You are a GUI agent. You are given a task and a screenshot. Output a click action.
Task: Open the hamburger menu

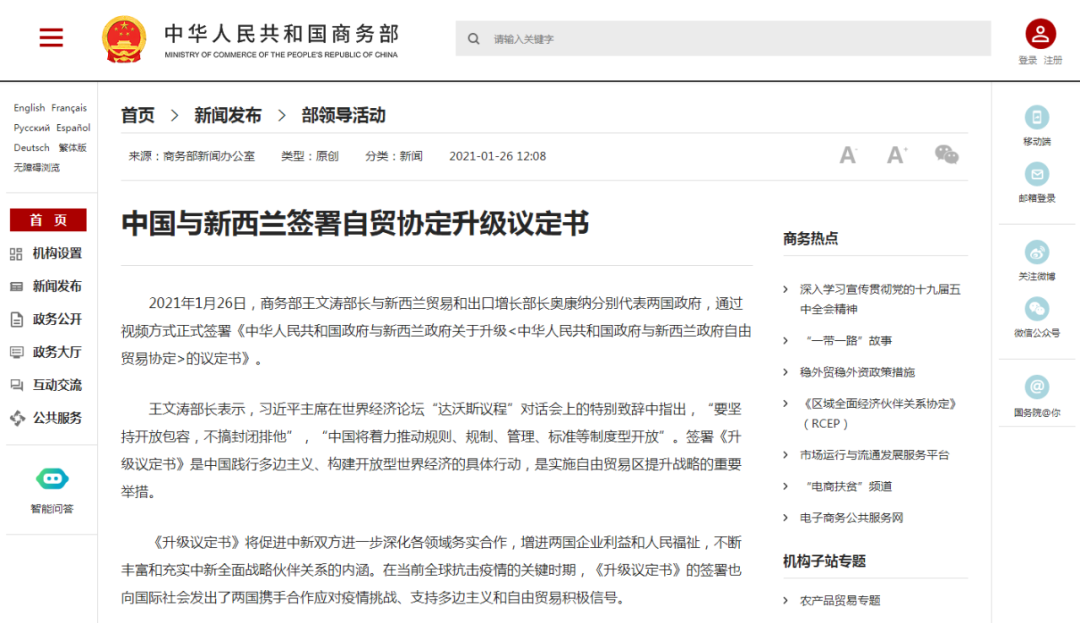(x=50, y=36)
